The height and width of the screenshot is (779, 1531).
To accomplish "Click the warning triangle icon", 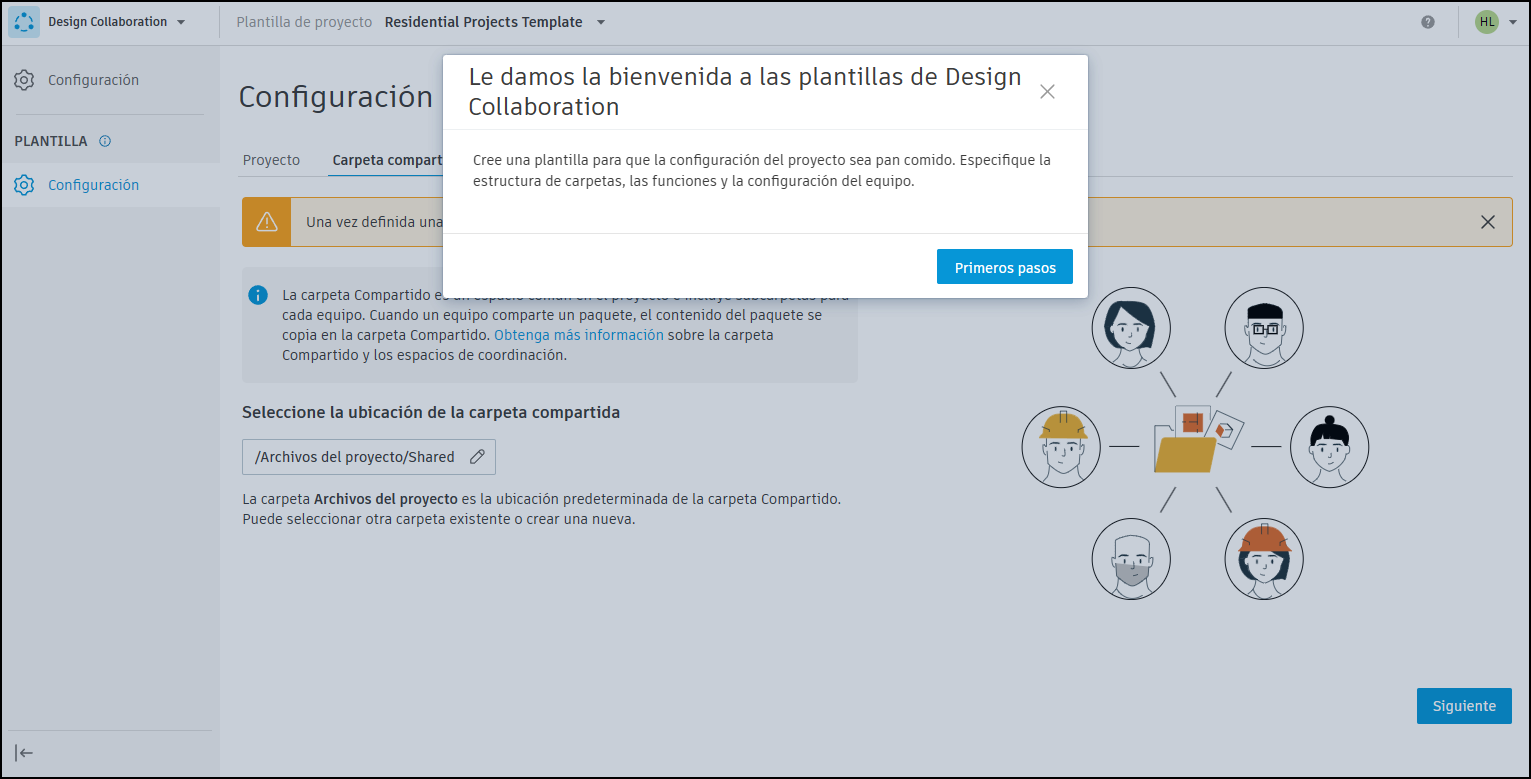I will tap(266, 222).
